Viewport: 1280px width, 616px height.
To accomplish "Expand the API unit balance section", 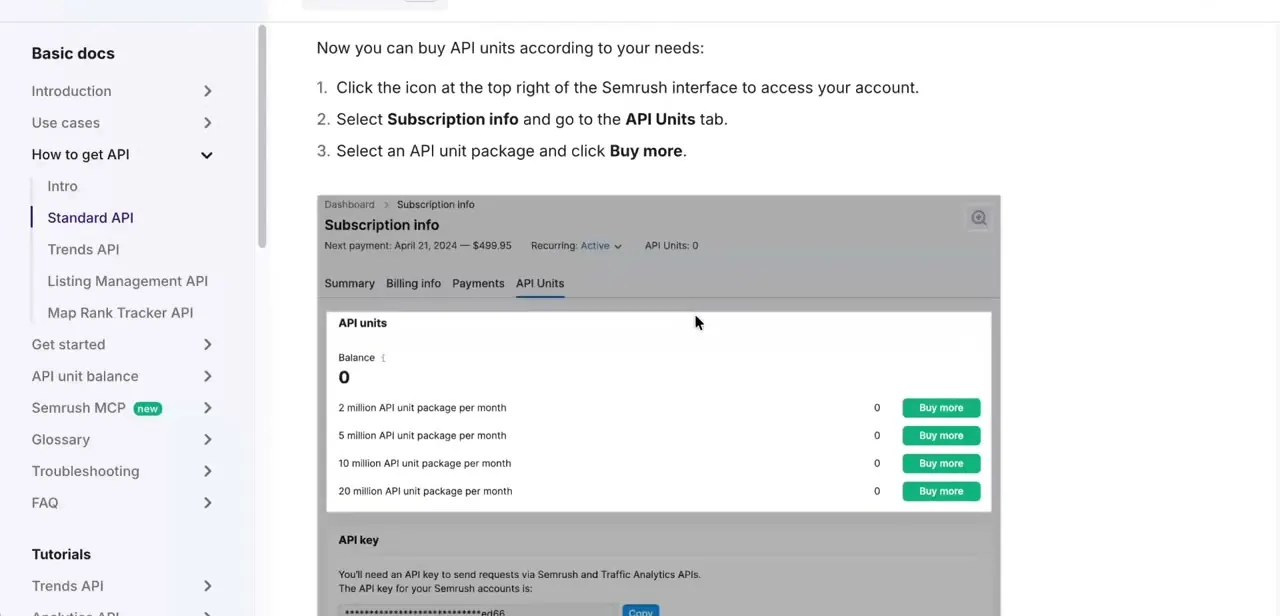I will tap(207, 377).
